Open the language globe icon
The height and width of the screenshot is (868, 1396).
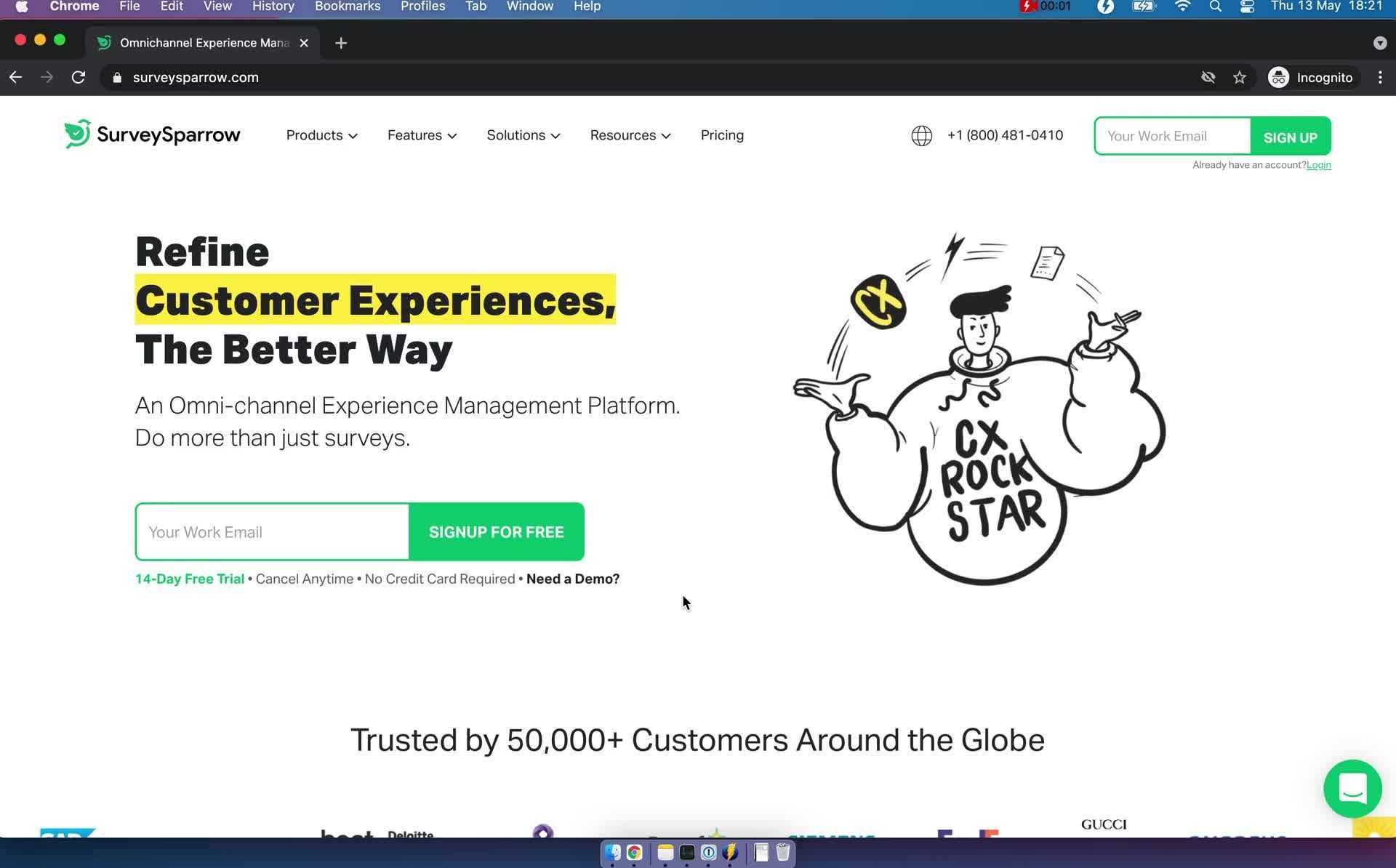(x=921, y=135)
